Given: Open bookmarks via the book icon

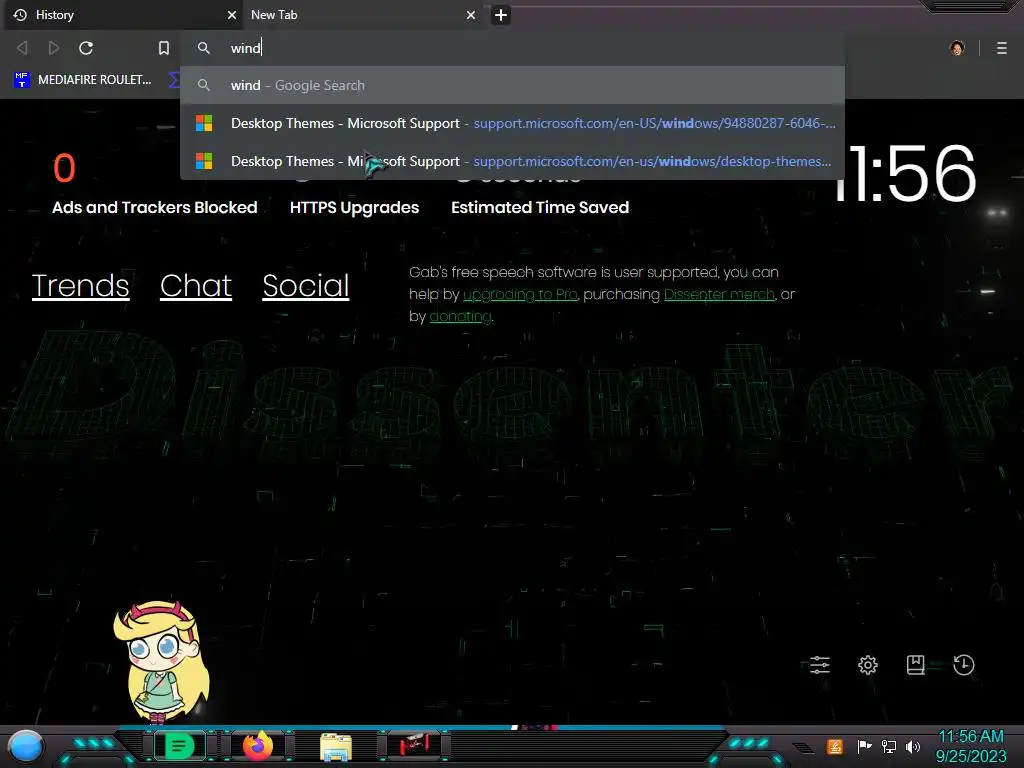Looking at the screenshot, I should point(916,665).
